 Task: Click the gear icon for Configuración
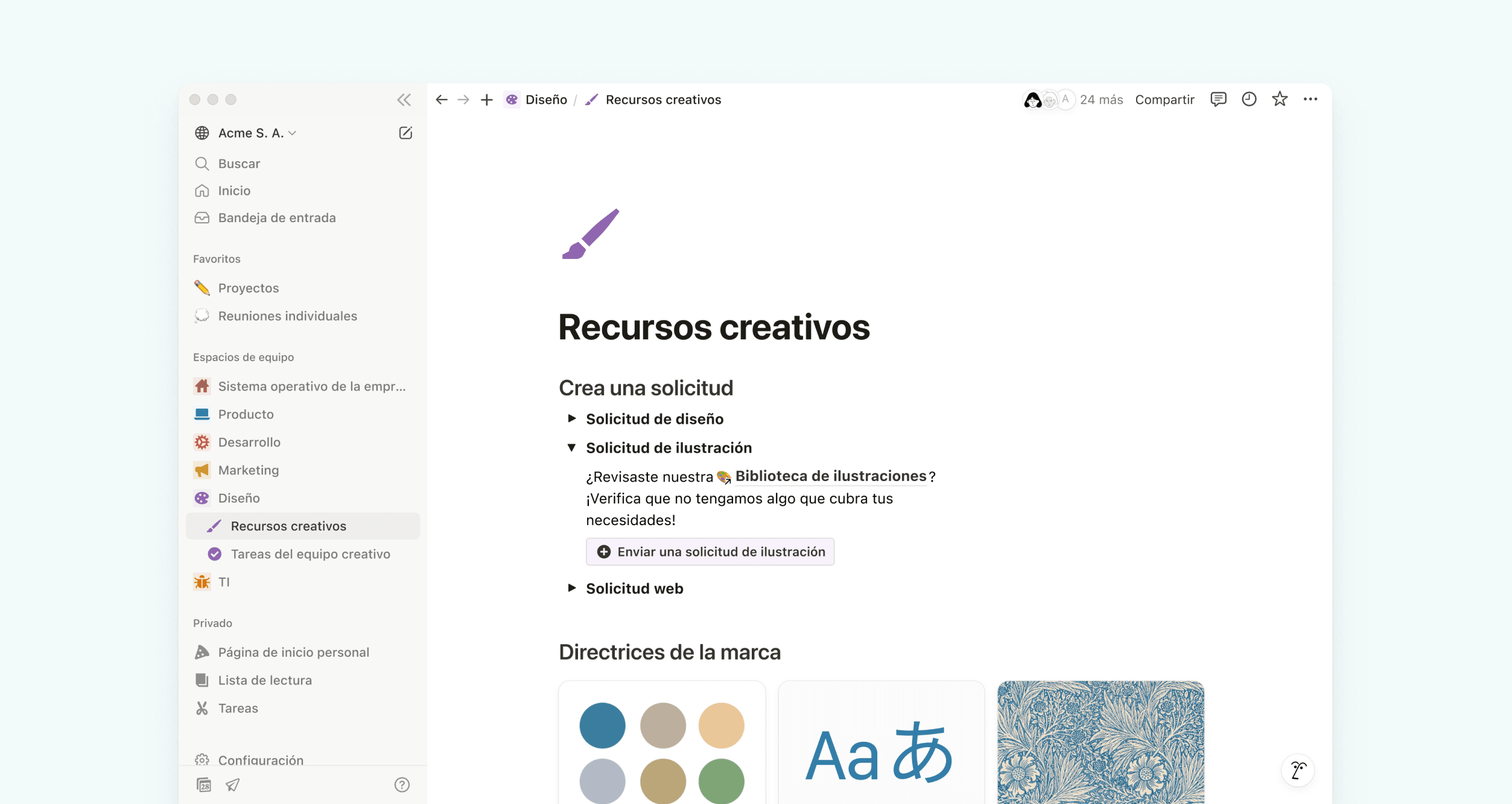pyautogui.click(x=202, y=759)
